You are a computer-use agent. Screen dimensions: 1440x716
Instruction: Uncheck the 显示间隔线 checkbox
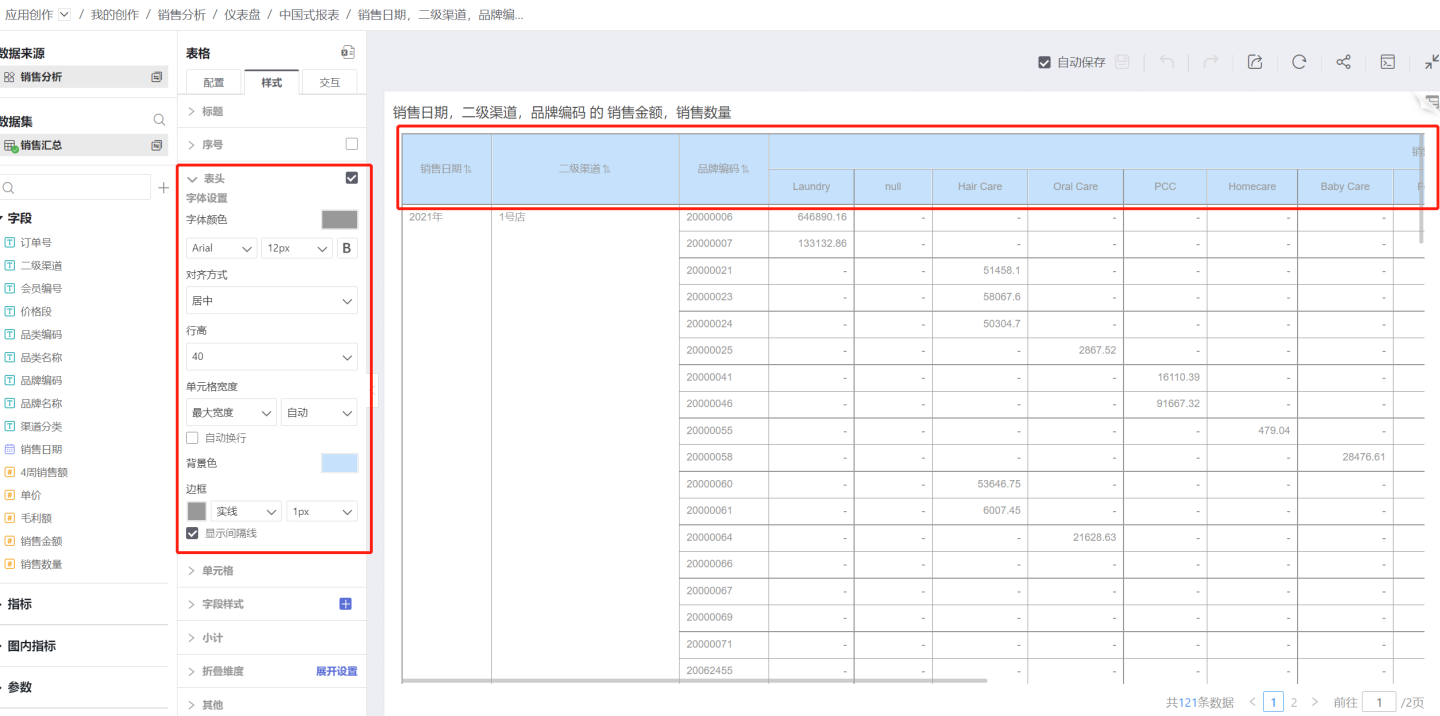point(193,533)
